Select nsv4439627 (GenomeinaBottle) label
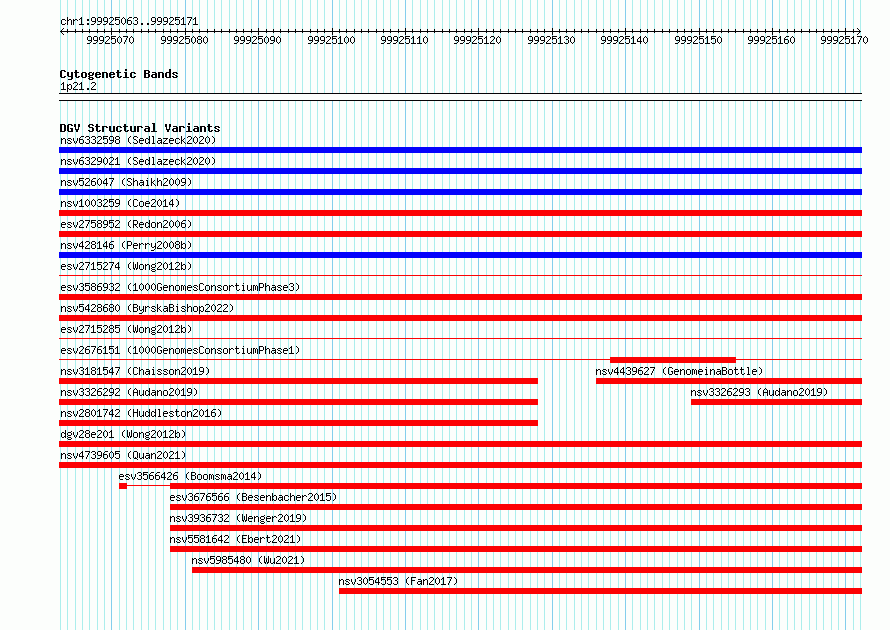The height and width of the screenshot is (630, 890). (679, 371)
